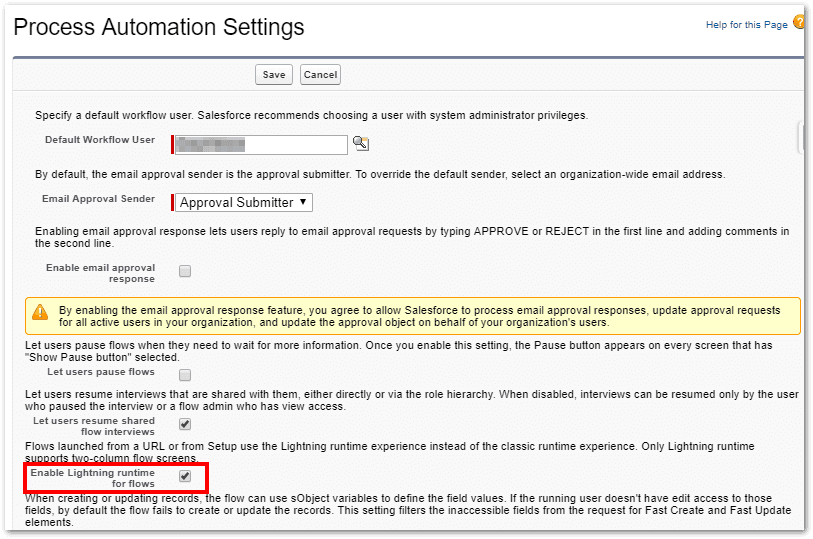The height and width of the screenshot is (539, 813).
Task: Open the Help for this Page link
Action: point(746,24)
